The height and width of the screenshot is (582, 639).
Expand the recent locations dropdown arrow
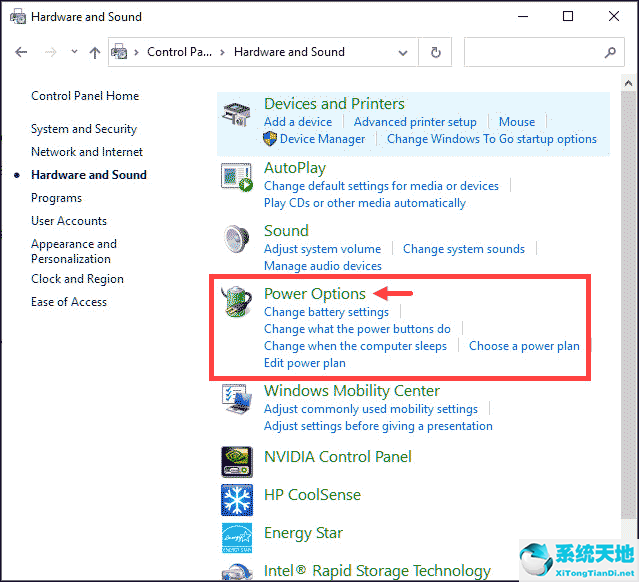(x=73, y=53)
